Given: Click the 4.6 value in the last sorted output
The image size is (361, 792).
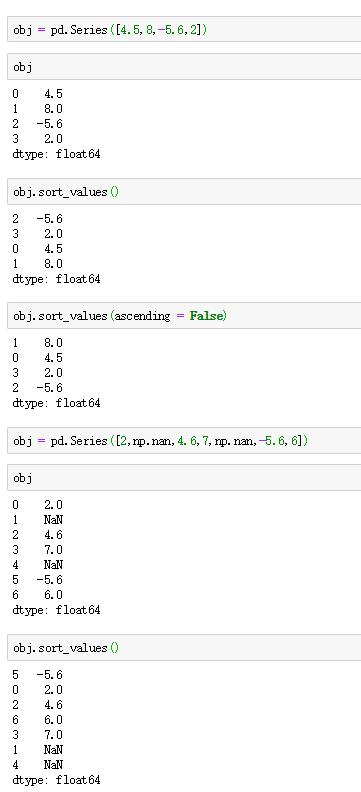Looking at the screenshot, I should point(54,705).
